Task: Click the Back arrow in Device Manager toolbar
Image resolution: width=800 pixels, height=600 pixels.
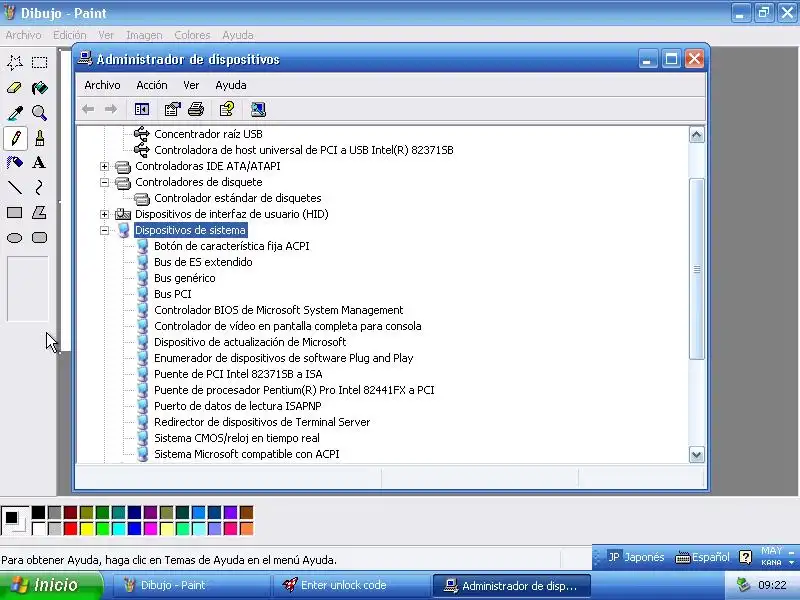Action: (x=88, y=109)
